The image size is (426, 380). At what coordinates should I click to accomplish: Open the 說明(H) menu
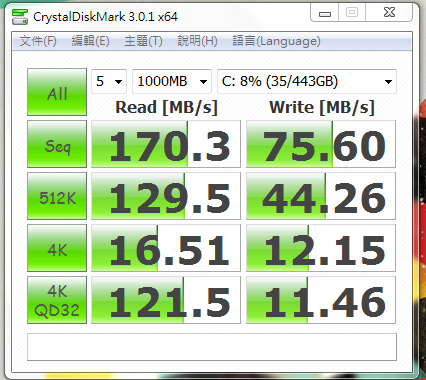click(x=197, y=41)
